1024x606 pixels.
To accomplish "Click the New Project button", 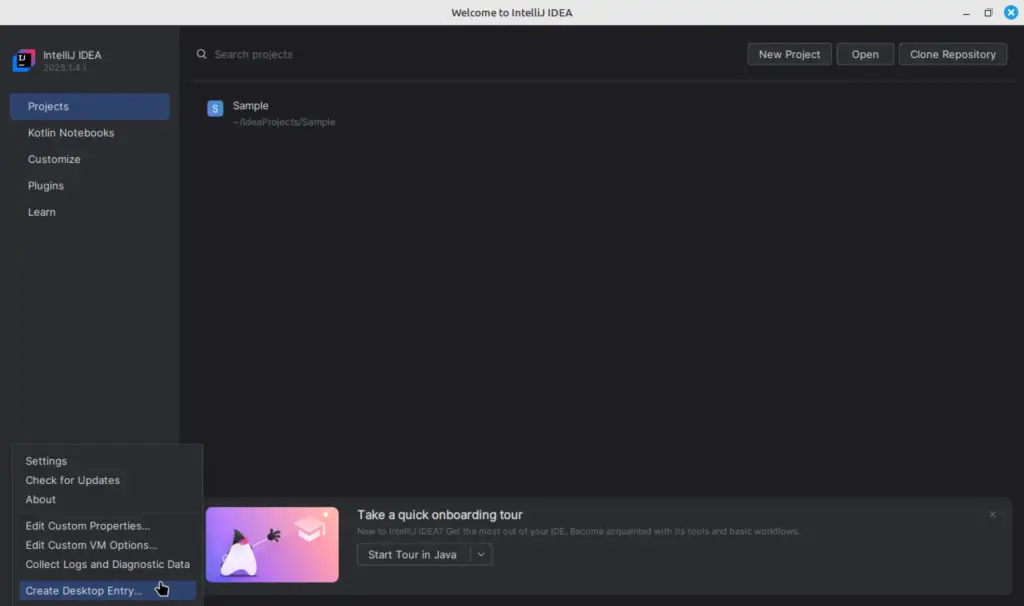I will coord(789,54).
